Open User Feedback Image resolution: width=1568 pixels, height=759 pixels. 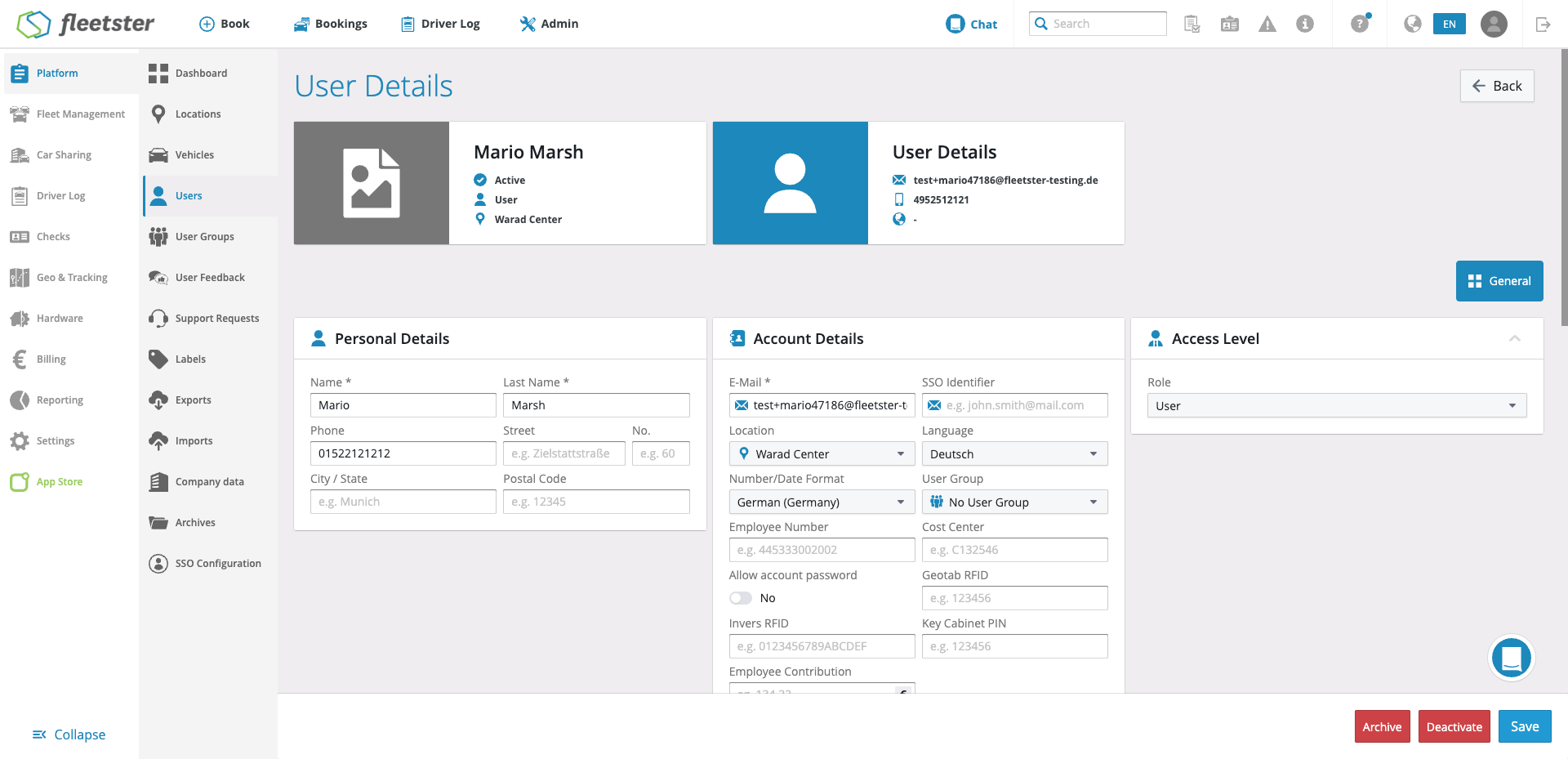point(210,278)
